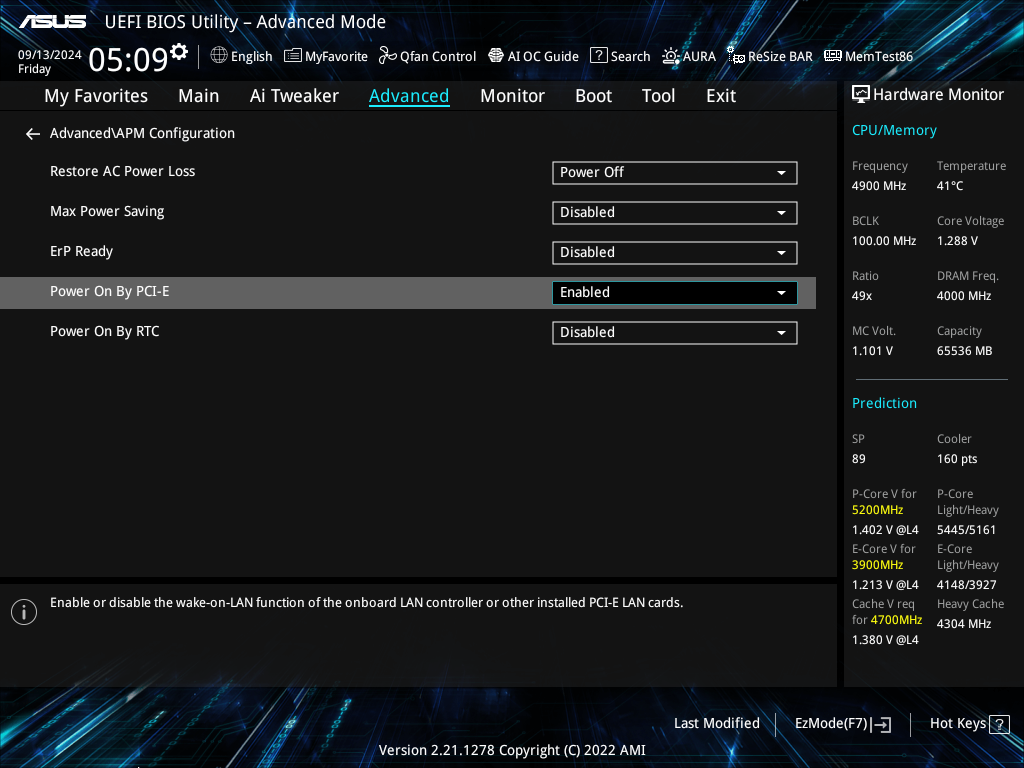Image resolution: width=1024 pixels, height=768 pixels.
Task: Select Power On By PCI-E label
Action: coord(110,291)
